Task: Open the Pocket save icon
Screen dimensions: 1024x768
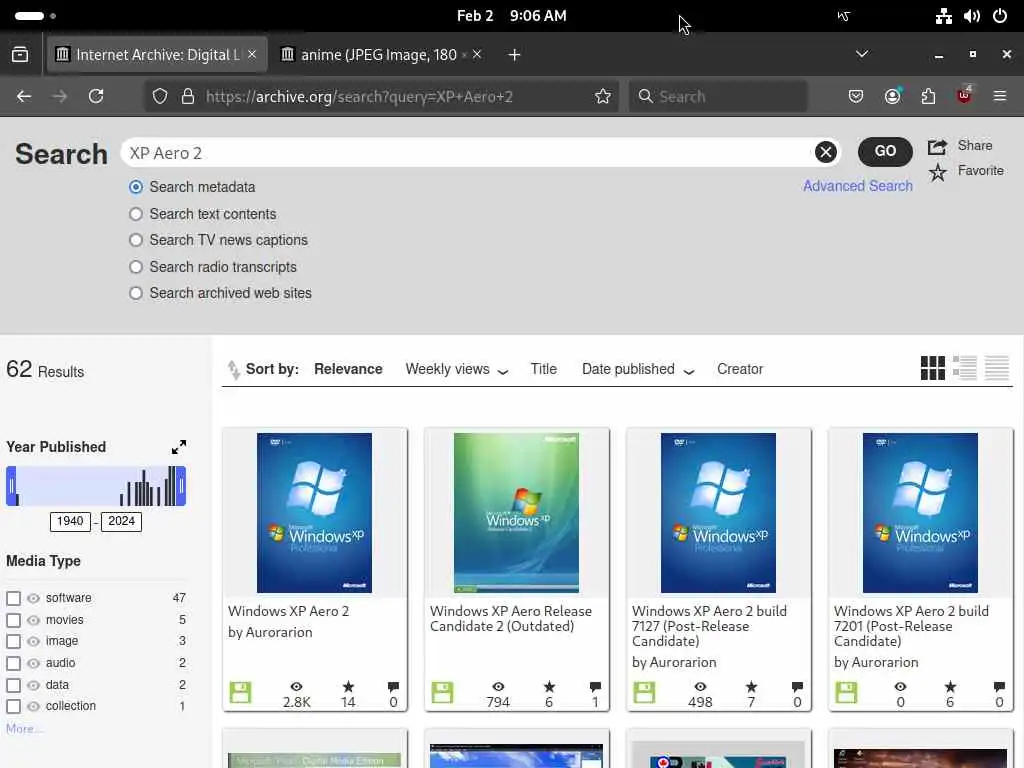Action: click(856, 97)
